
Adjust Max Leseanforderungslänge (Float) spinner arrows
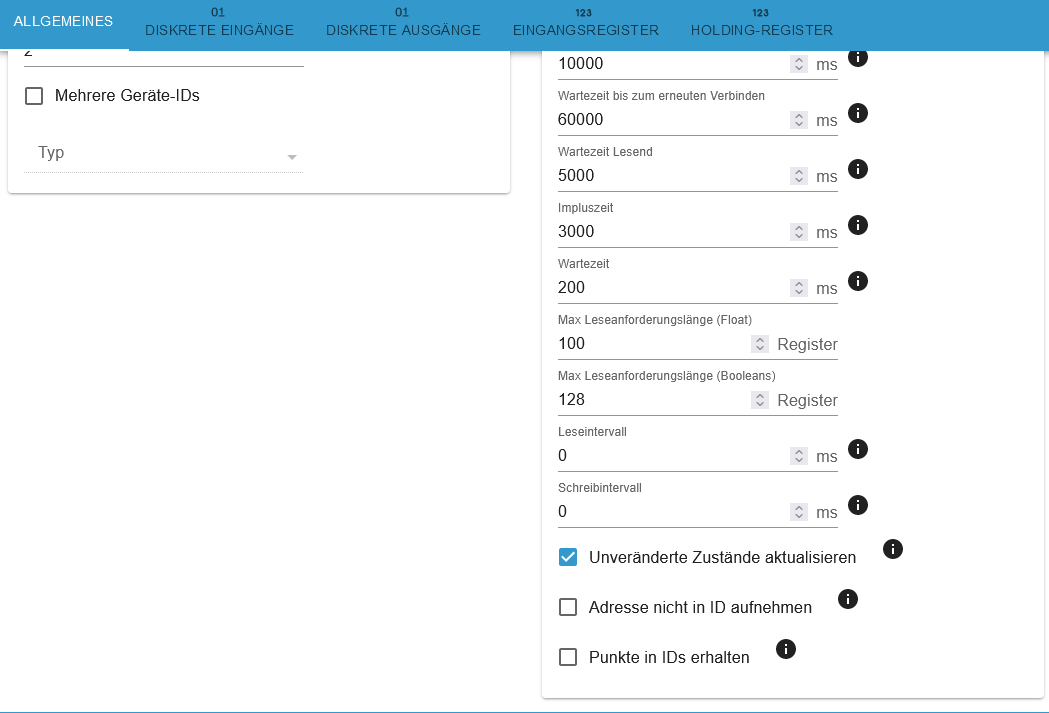[759, 344]
